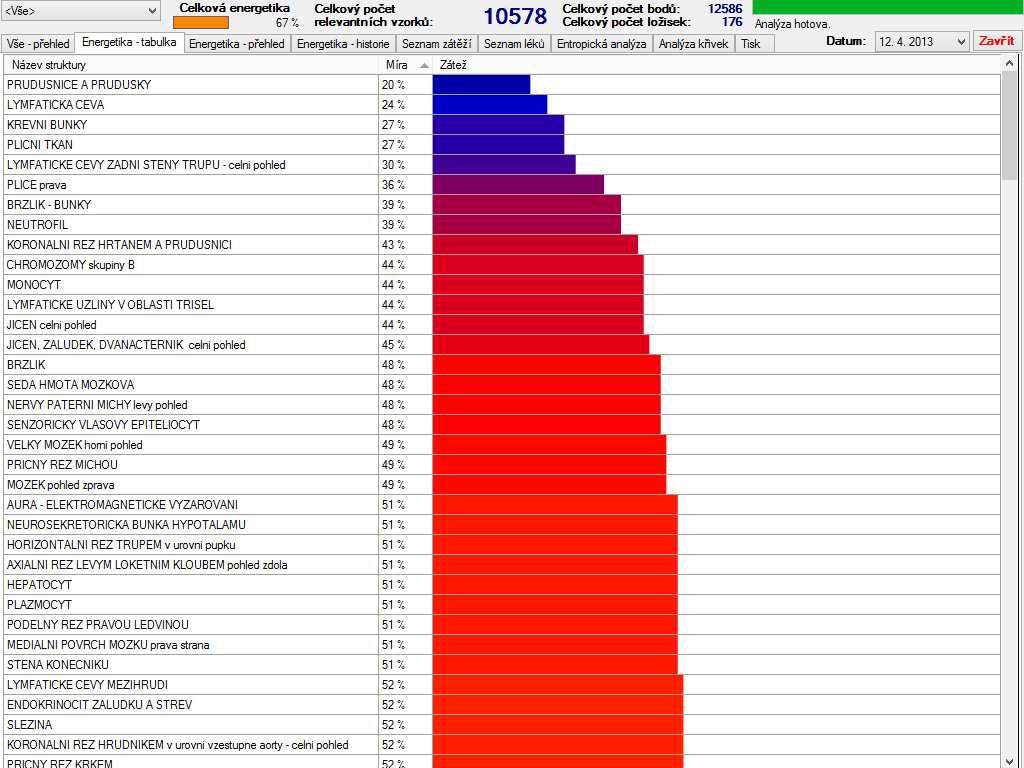Click the orange Celková energetika bar
Screen dimensions: 1024x768
tap(201, 22)
